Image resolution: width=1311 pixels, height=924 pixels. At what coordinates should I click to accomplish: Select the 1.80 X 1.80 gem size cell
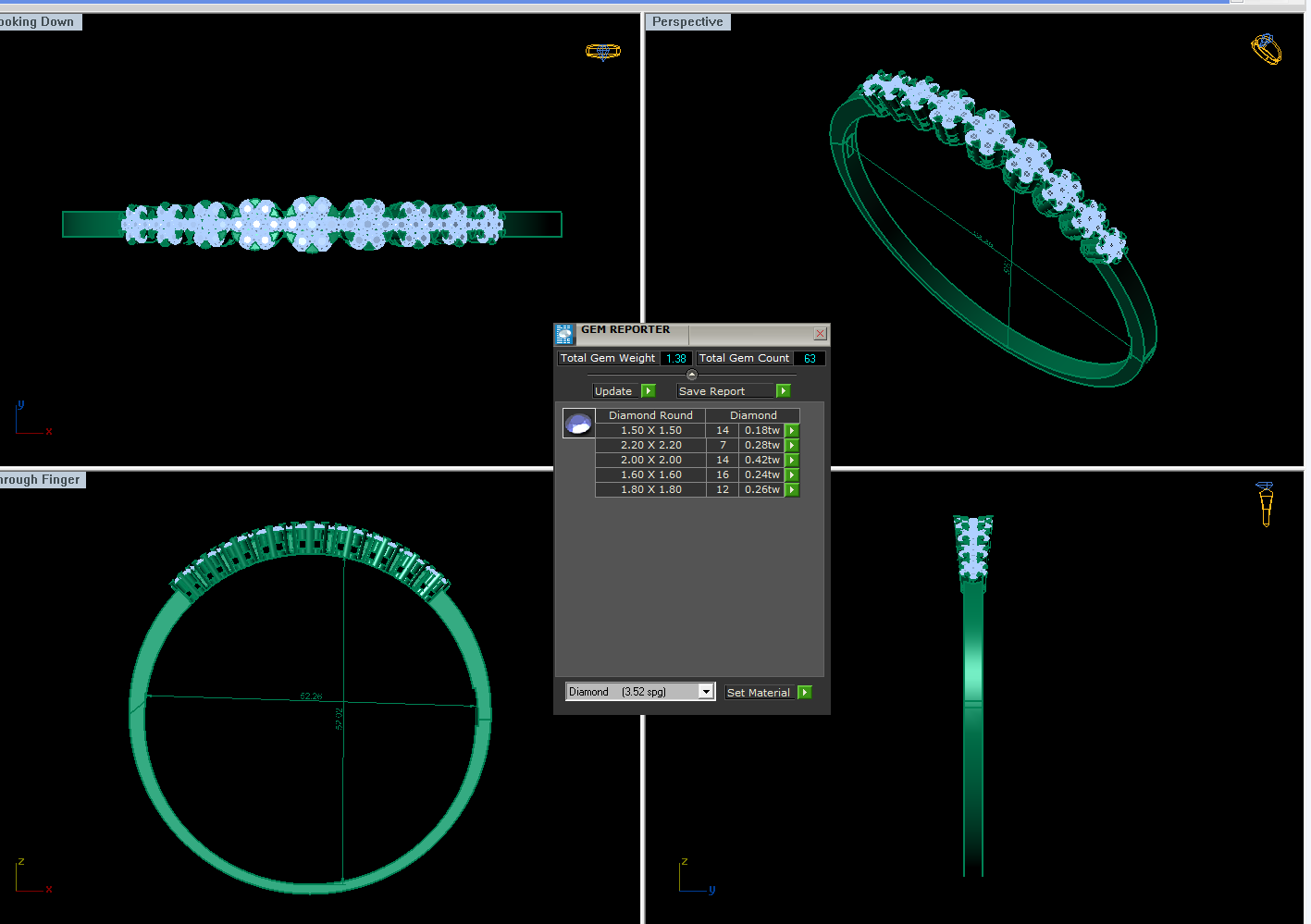(x=650, y=490)
